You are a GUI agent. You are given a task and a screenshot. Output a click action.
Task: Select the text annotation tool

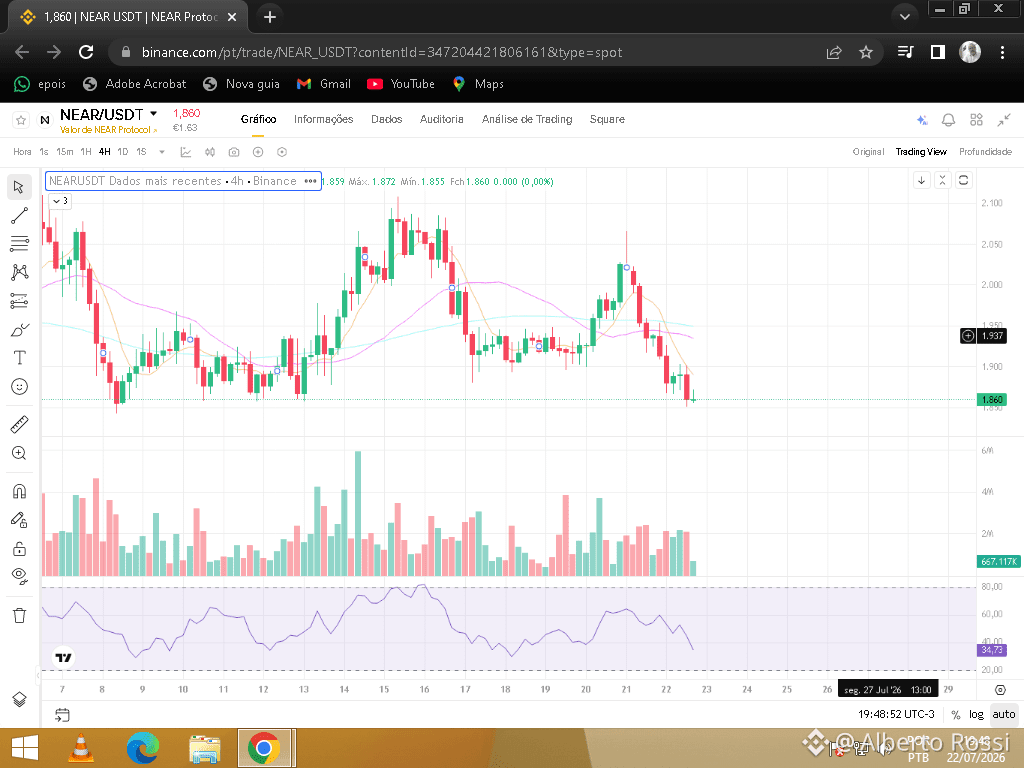click(19, 358)
